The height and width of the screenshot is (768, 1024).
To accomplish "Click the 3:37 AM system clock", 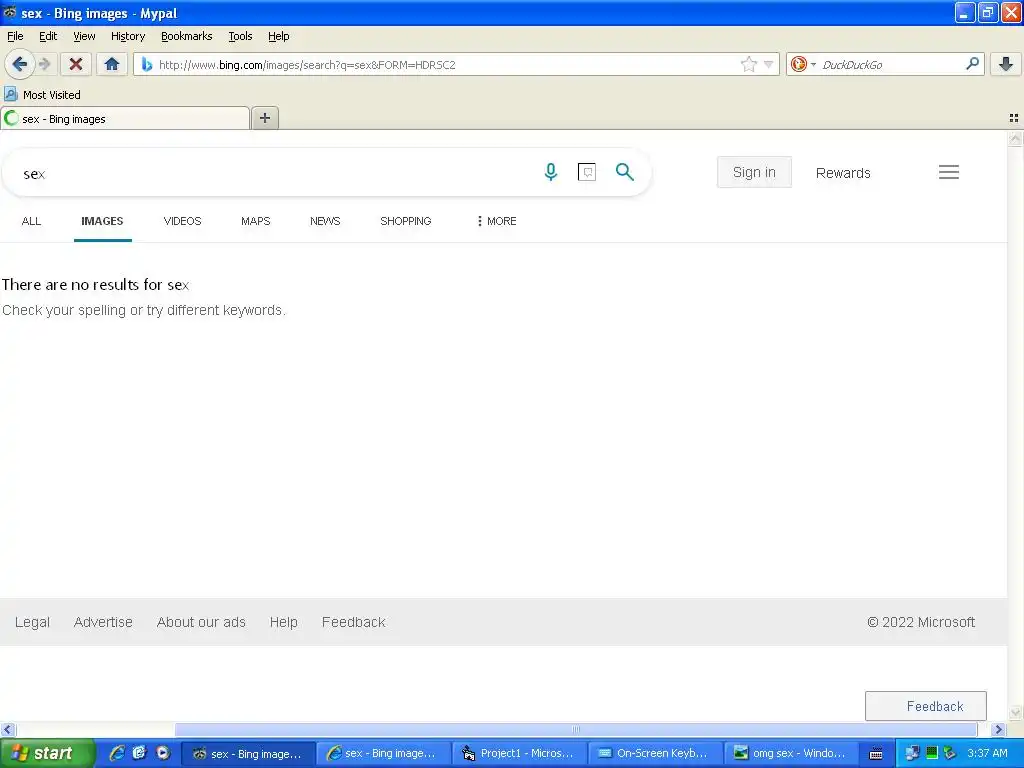I will [x=987, y=753].
